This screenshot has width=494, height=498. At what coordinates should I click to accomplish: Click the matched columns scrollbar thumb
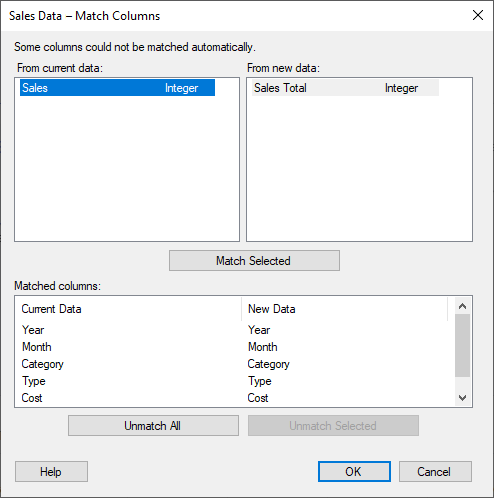462,345
